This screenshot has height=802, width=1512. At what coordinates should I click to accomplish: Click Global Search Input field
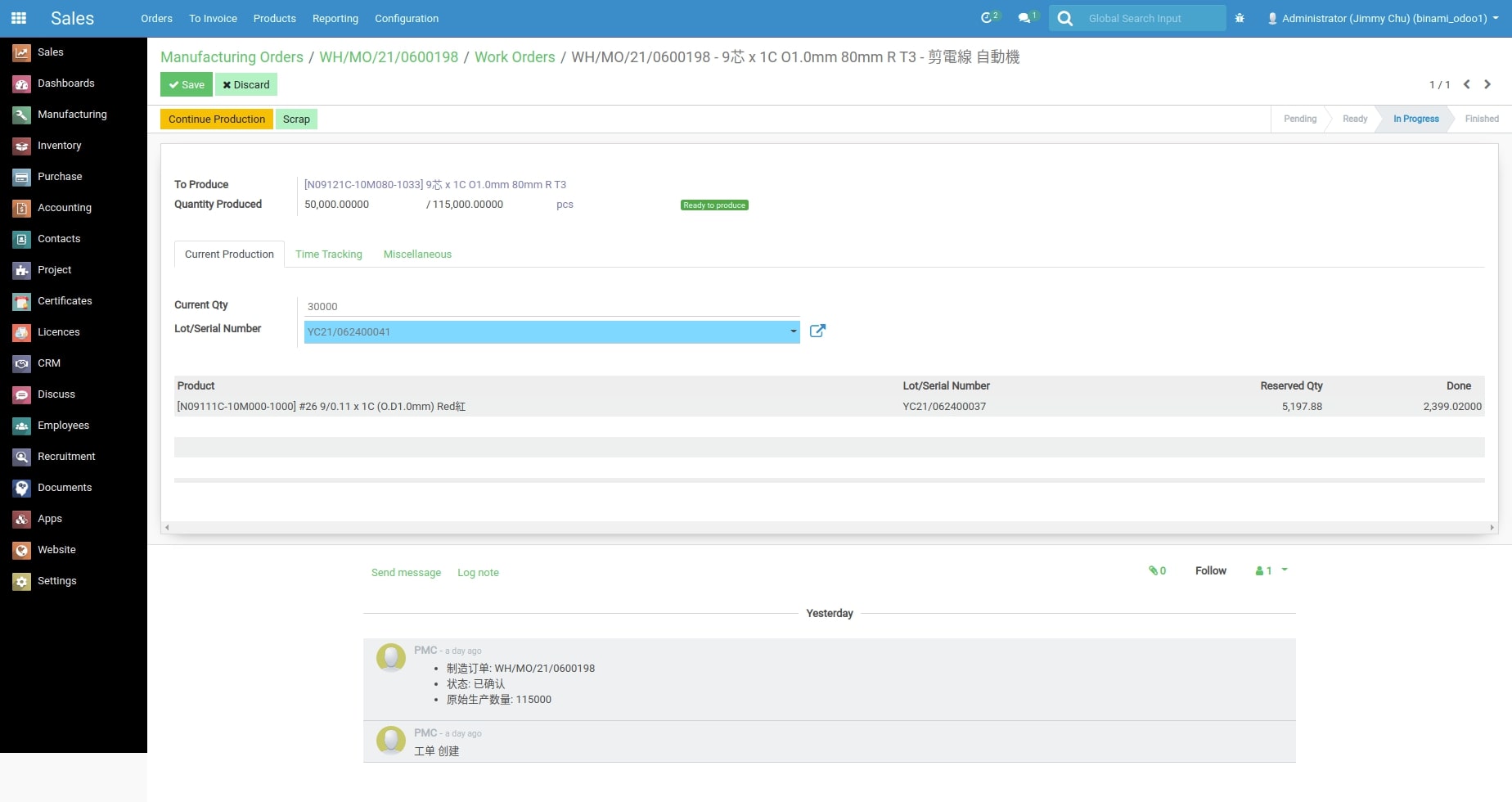(1154, 18)
